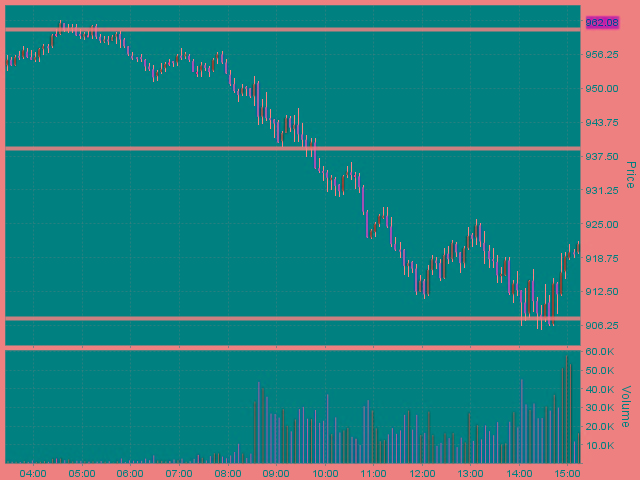Click the tallest volume bar near 15:00
640x480 pixels.
coord(567,409)
